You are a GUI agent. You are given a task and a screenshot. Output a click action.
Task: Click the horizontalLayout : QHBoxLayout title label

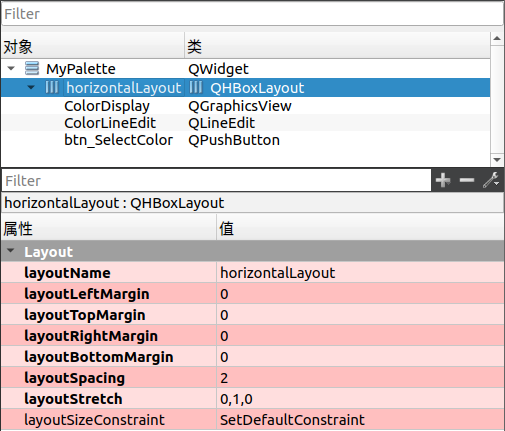114,203
